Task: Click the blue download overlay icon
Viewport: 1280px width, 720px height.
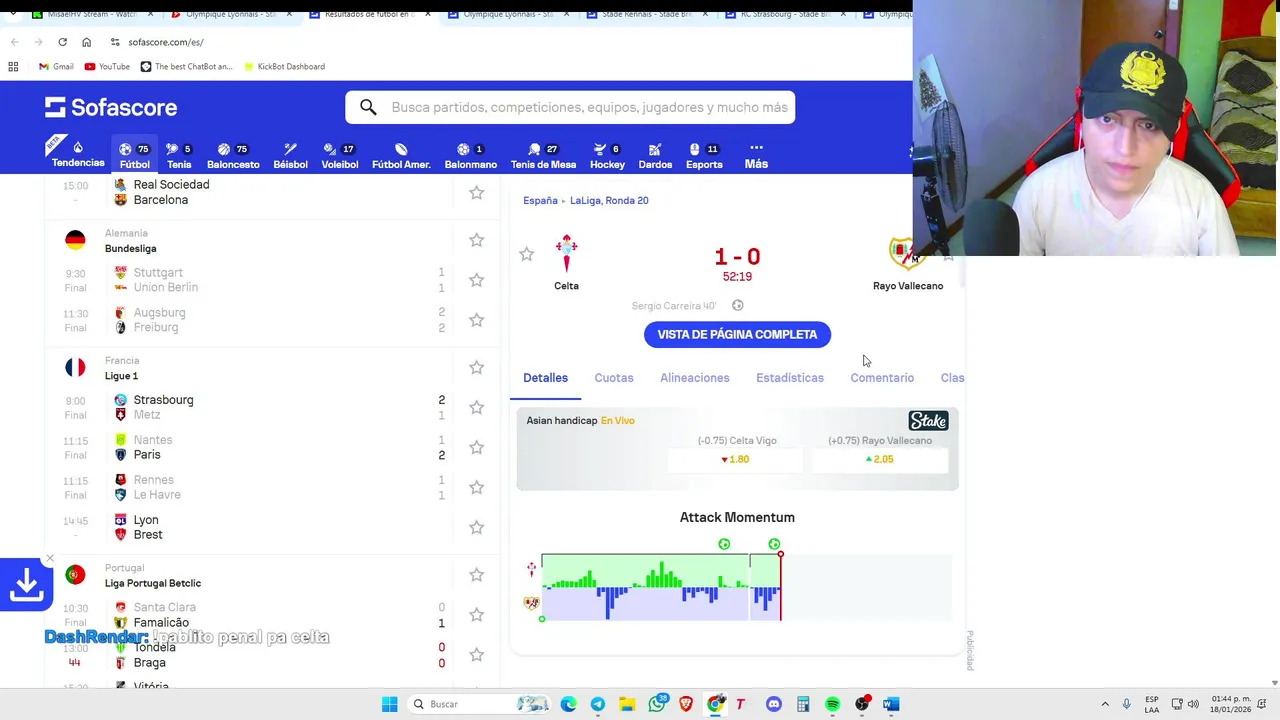Action: 26,584
